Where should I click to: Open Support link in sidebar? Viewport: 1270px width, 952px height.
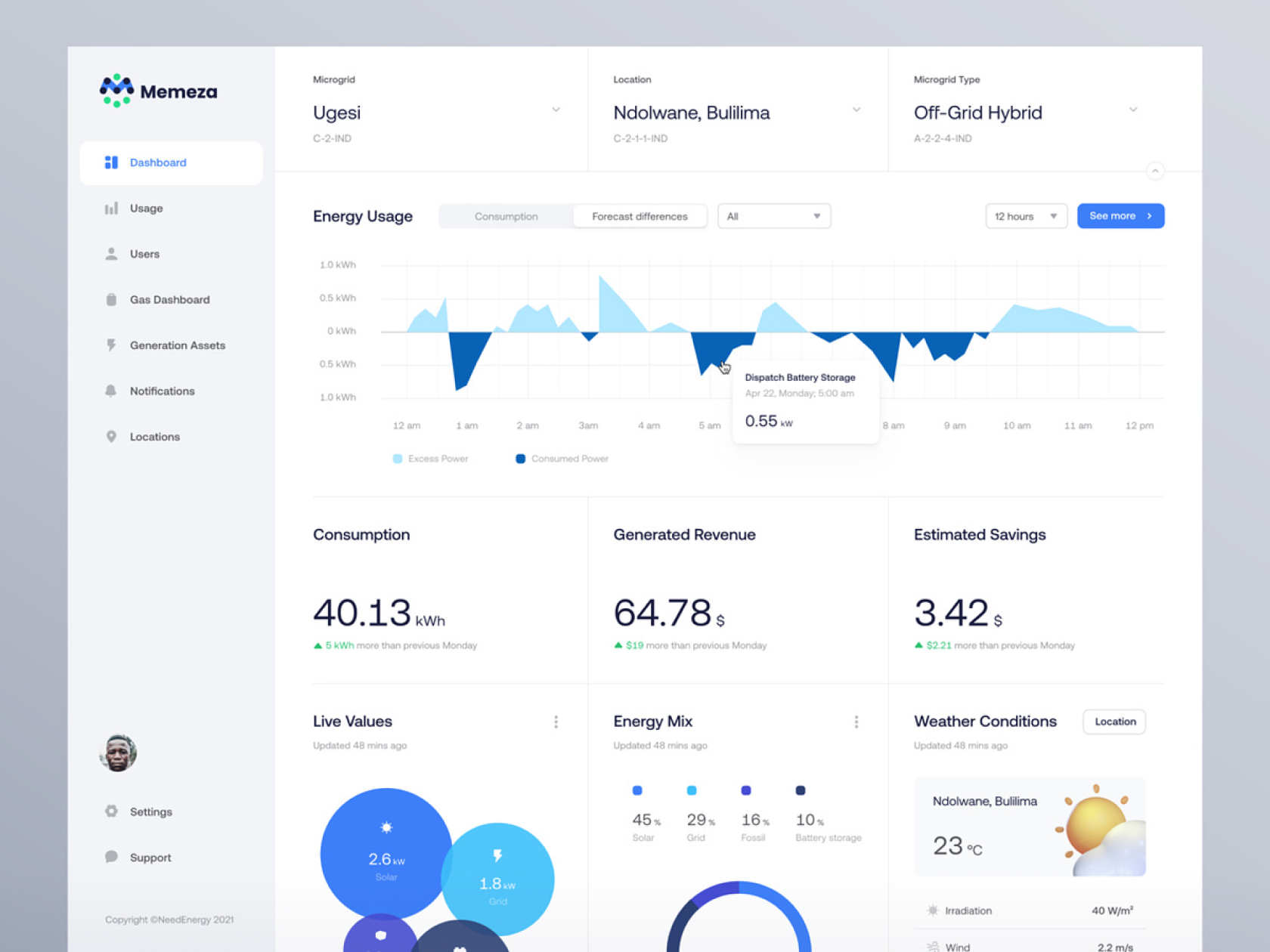point(150,858)
